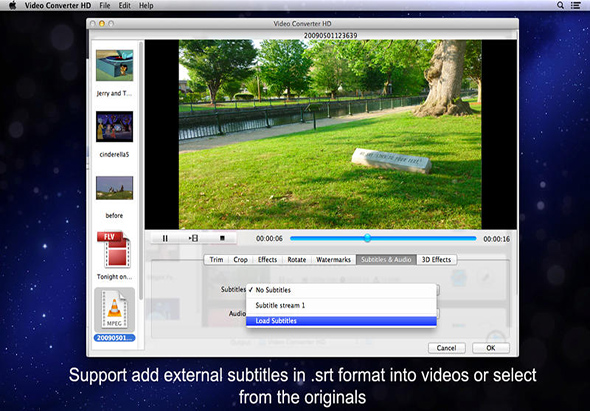Viewport: 590px width, 411px height.
Task: Open the Edit menu
Action: point(125,5)
